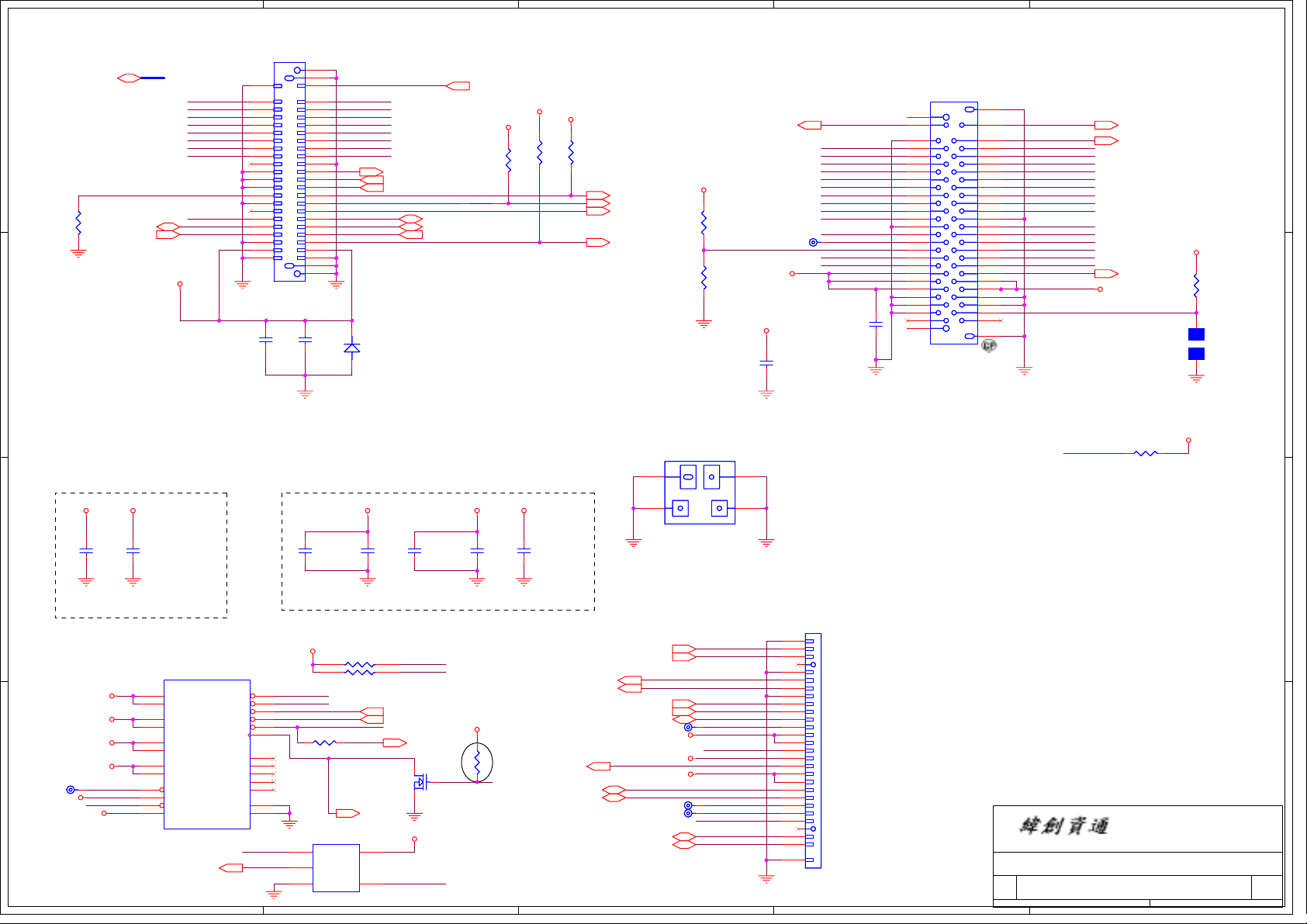Select the upper solid blue filled pad
This screenshot has height=924, width=1307.
click(1196, 334)
